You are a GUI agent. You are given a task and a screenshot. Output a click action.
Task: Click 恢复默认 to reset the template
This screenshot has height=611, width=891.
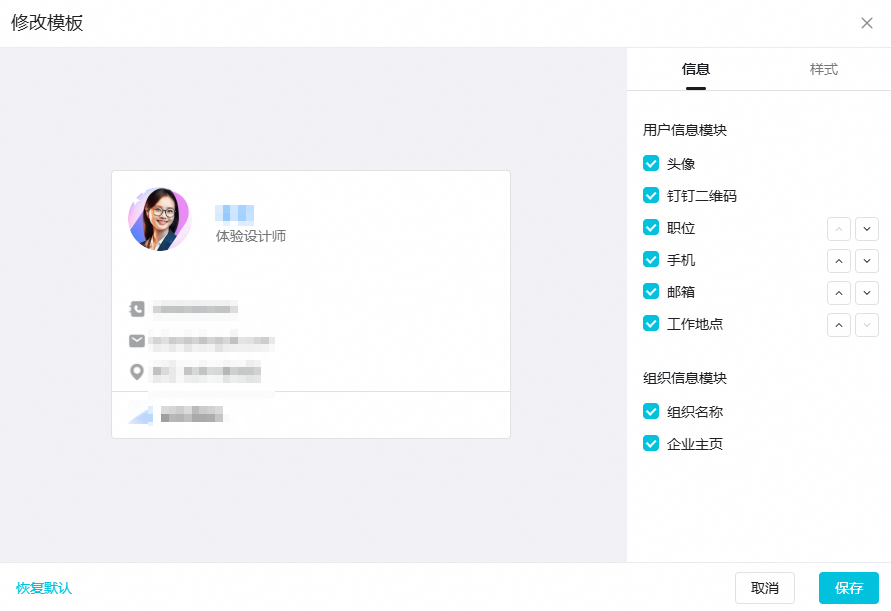pyautogui.click(x=44, y=588)
